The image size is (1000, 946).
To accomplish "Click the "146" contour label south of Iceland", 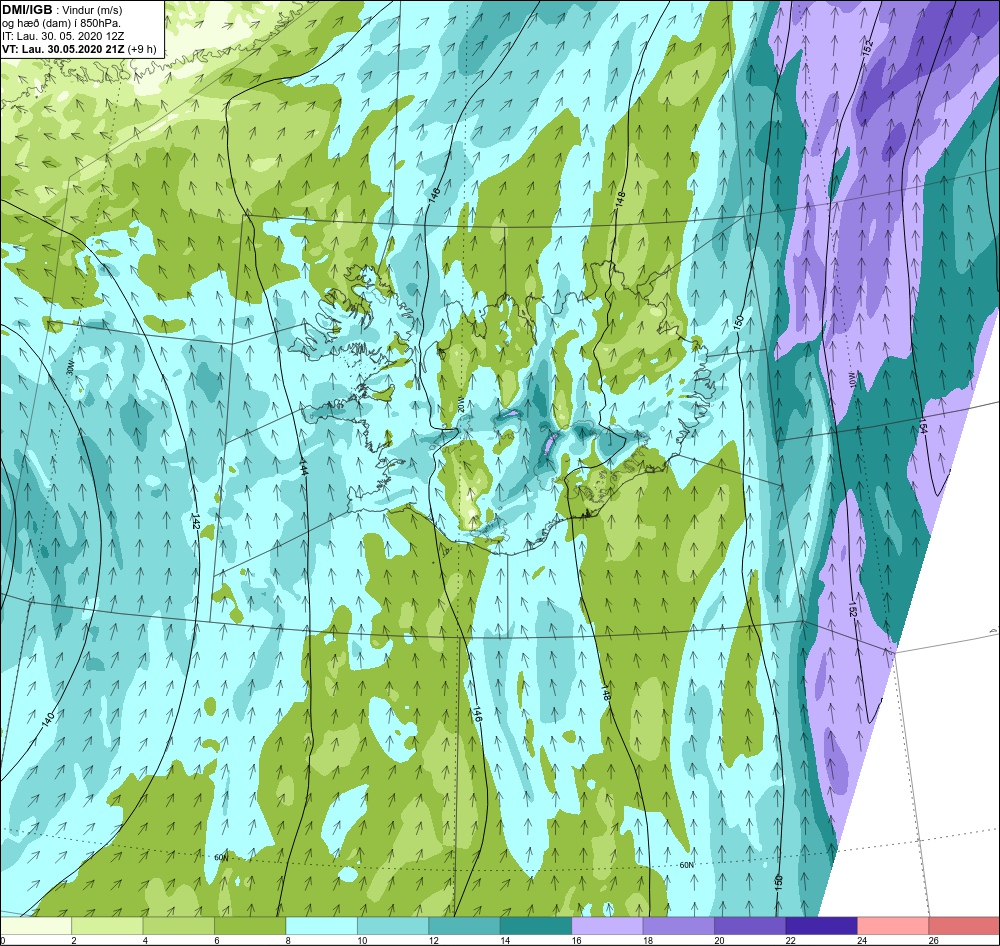I will (477, 714).
